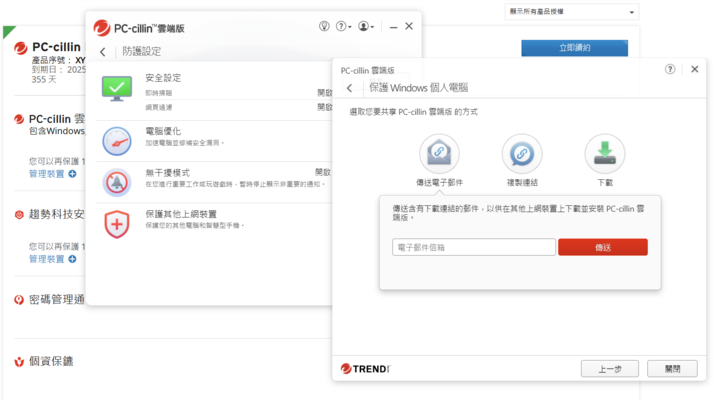This screenshot has height=400, width=728.
Task: Click the 關閉 button in share dialog
Action: coord(672,369)
